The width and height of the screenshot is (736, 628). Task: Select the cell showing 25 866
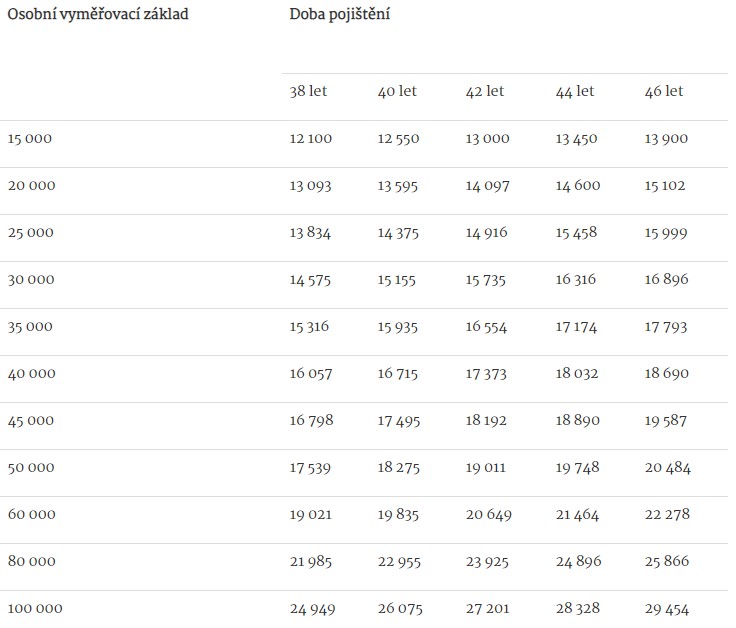click(667, 561)
